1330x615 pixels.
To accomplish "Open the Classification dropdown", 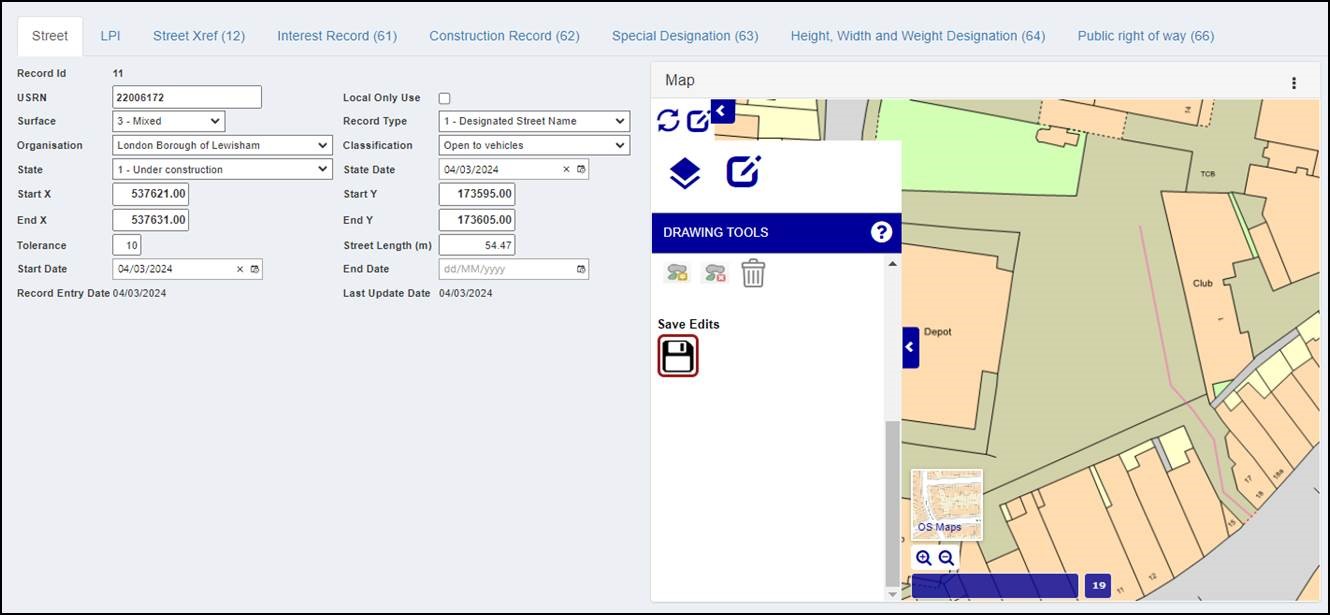I will [535, 145].
